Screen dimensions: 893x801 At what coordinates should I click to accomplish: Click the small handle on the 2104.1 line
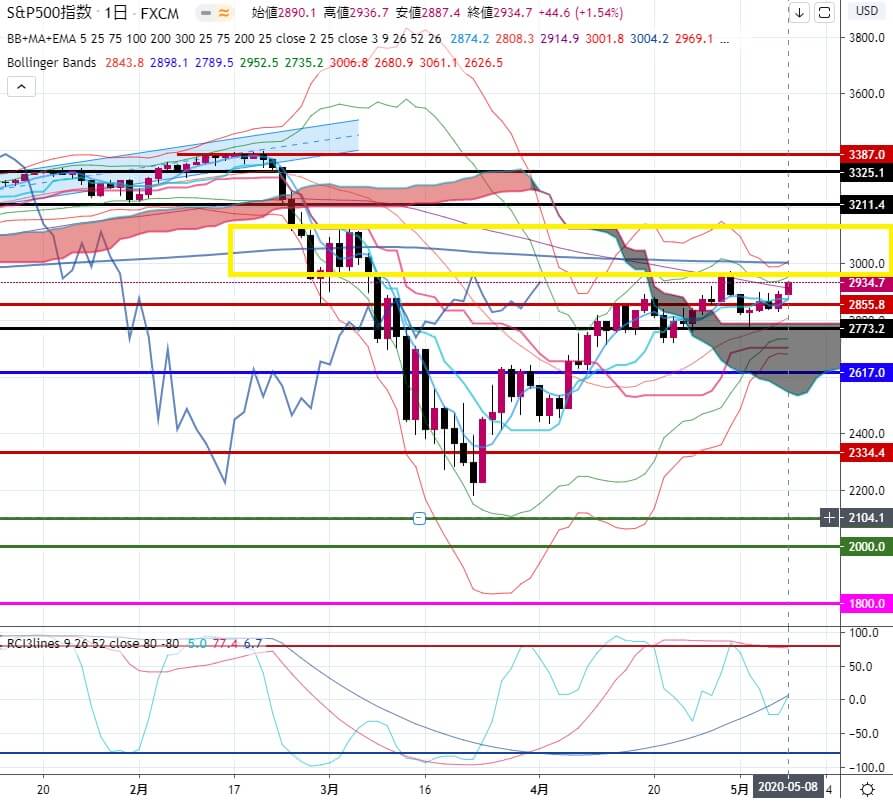[x=419, y=518]
